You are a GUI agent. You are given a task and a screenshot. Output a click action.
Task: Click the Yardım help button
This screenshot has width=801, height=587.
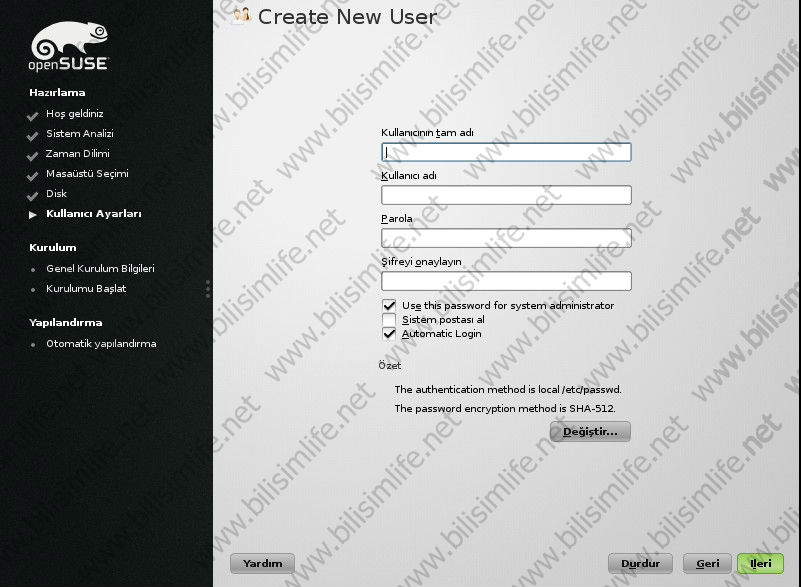point(263,563)
